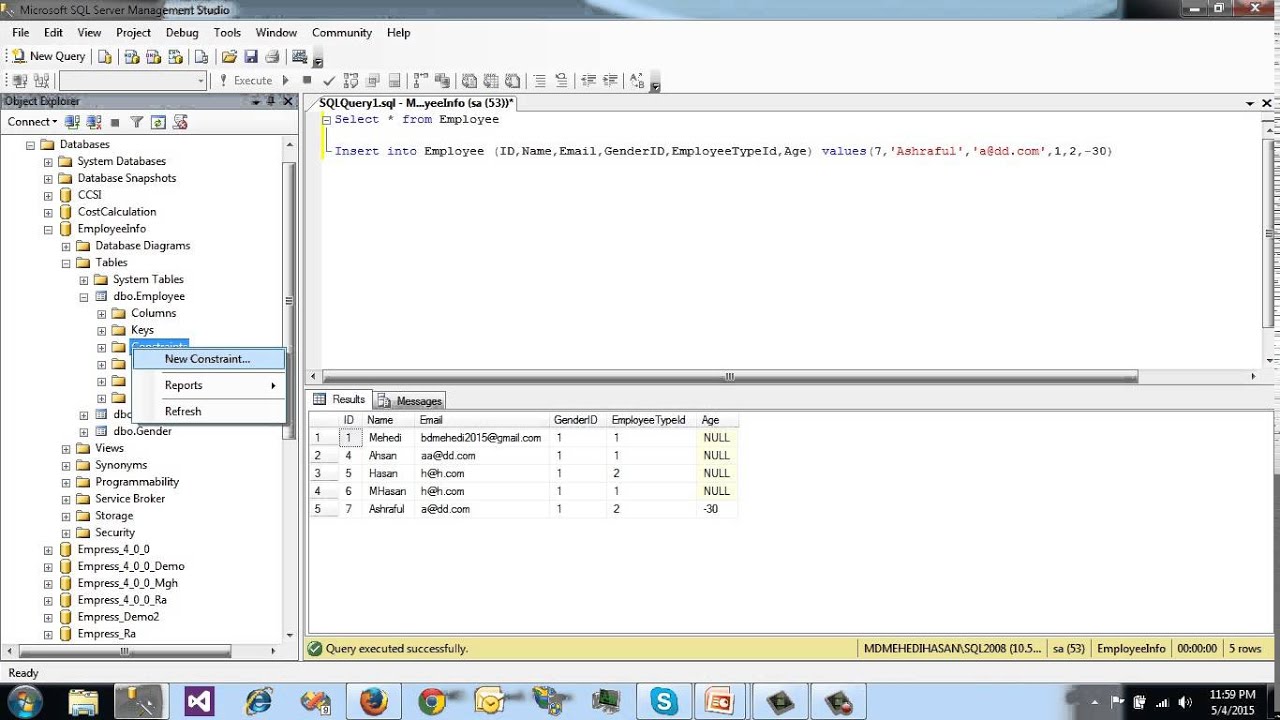
Task: Expand the CostCalculation database node
Action: point(47,212)
